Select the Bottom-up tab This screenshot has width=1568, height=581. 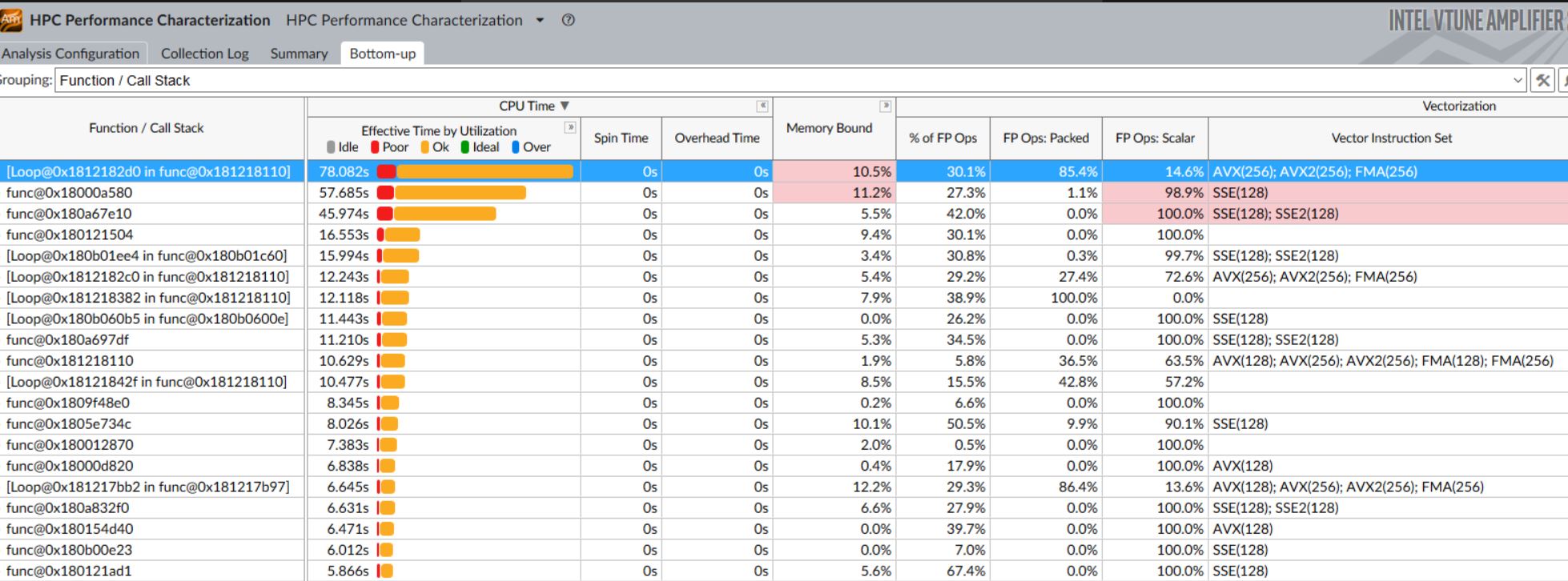[x=383, y=54]
